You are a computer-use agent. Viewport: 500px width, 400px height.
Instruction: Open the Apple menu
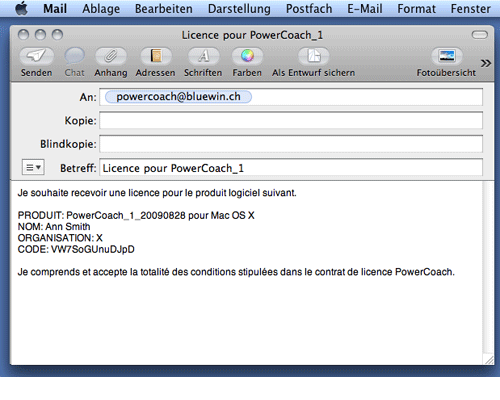(x=22, y=8)
